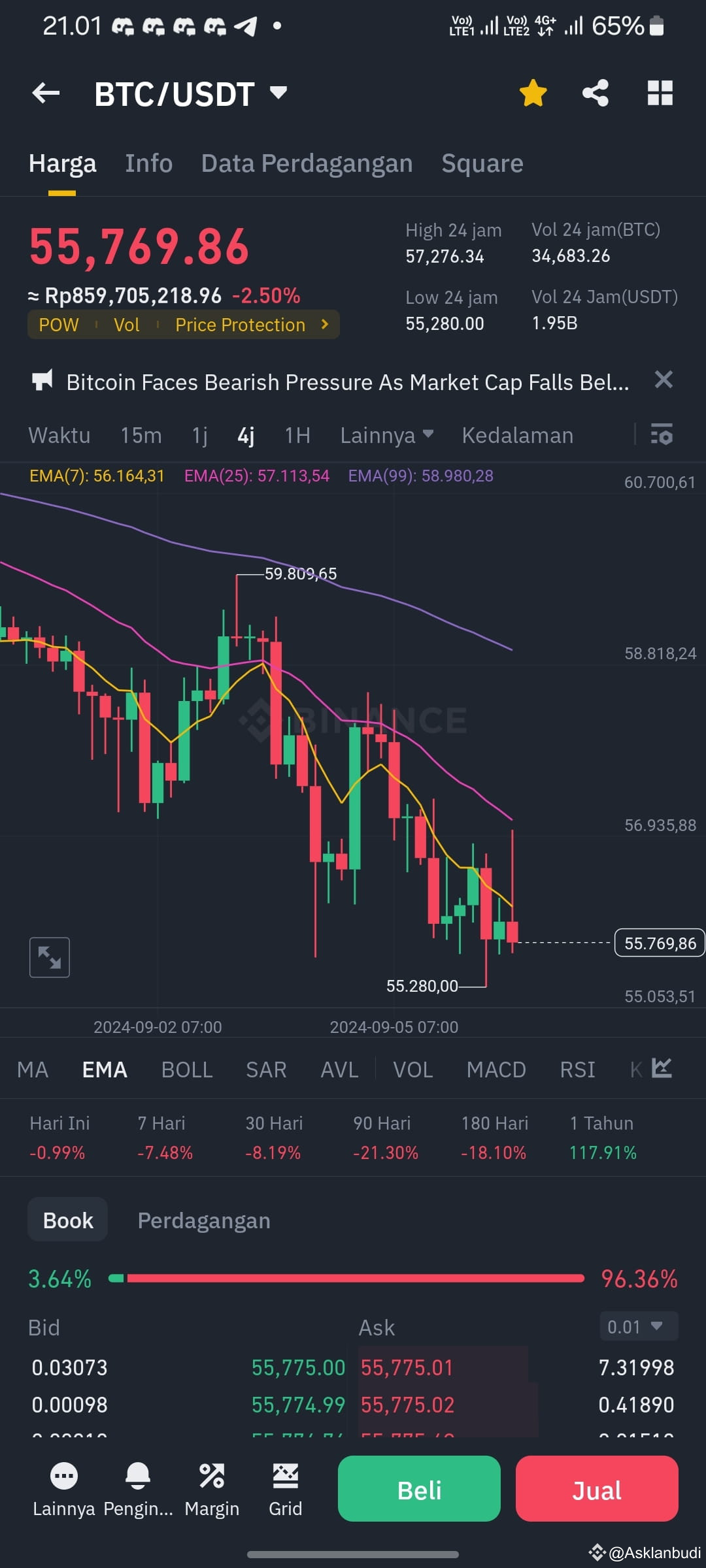706x1568 pixels.
Task: Switch to the Data Perdagangan tab
Action: coord(307,163)
